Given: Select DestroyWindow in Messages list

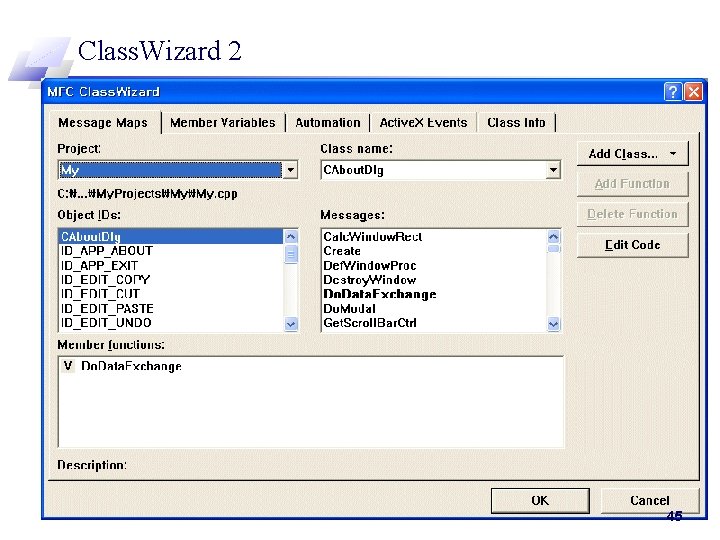Looking at the screenshot, I should 434,280.
